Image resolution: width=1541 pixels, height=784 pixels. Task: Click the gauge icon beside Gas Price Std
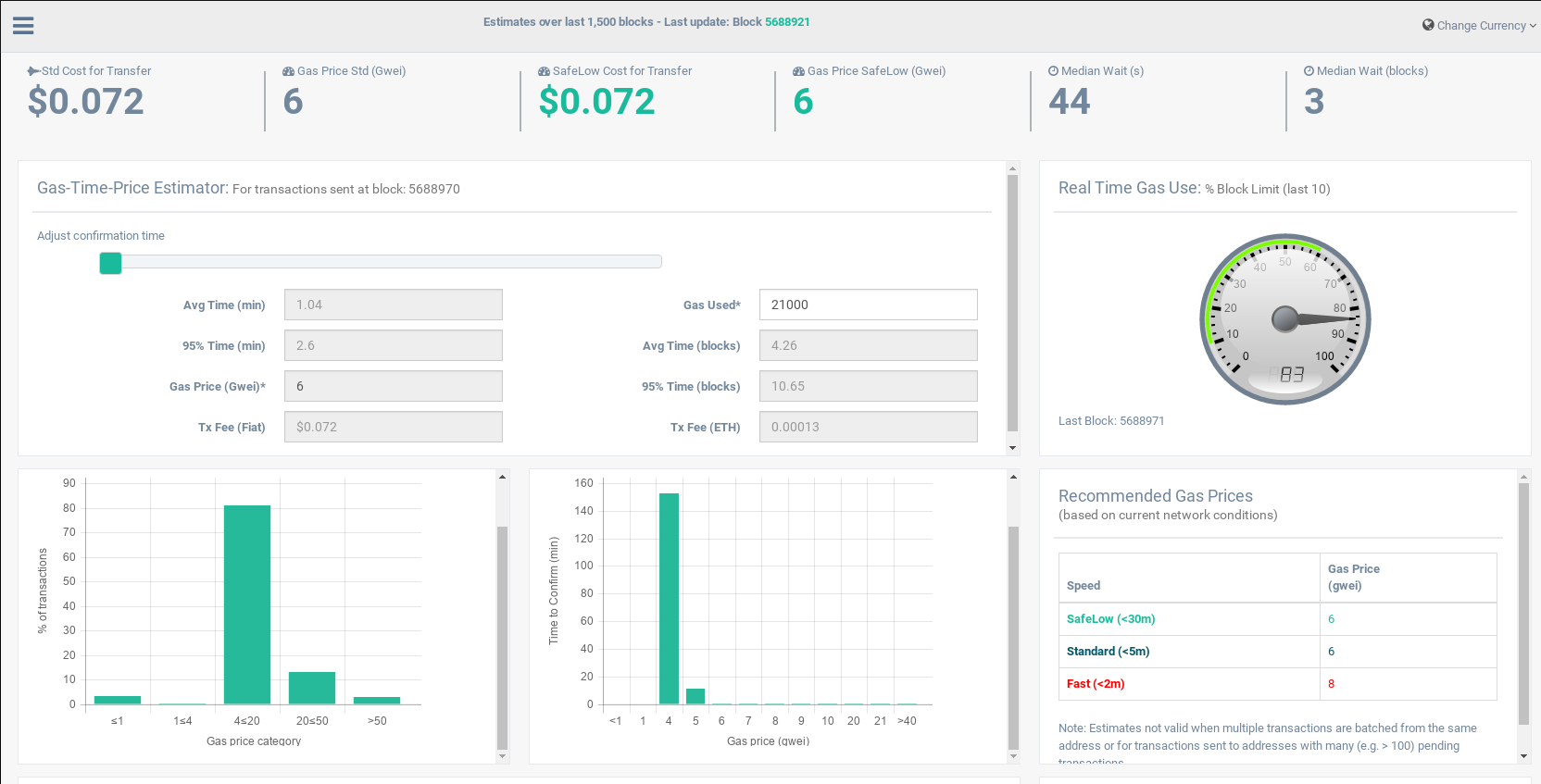tap(289, 71)
